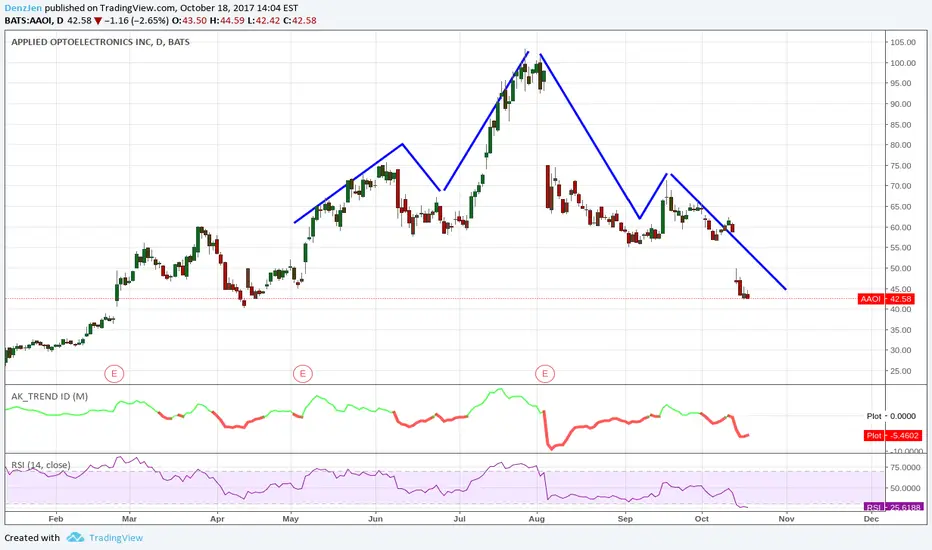Click the August earnings E marker
The image size is (932, 550).
pyautogui.click(x=544, y=373)
